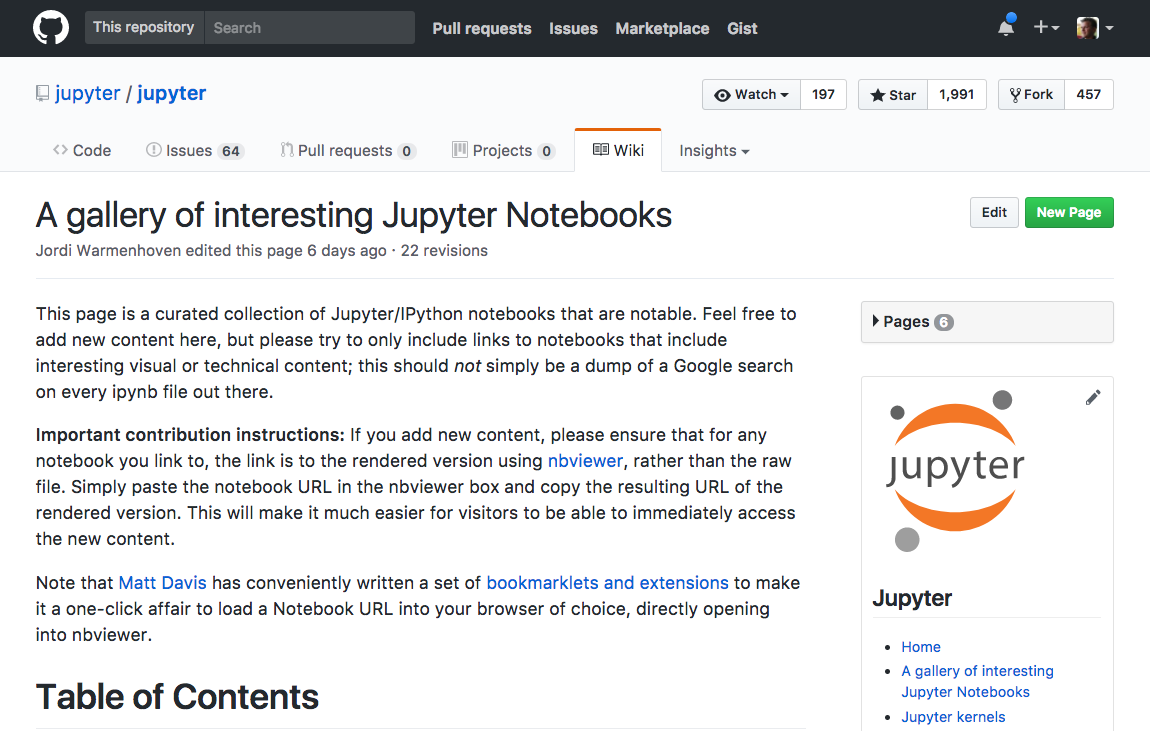Viewport: 1150px width, 731px height.
Task: Open the plus create-new menu
Action: [x=1046, y=28]
